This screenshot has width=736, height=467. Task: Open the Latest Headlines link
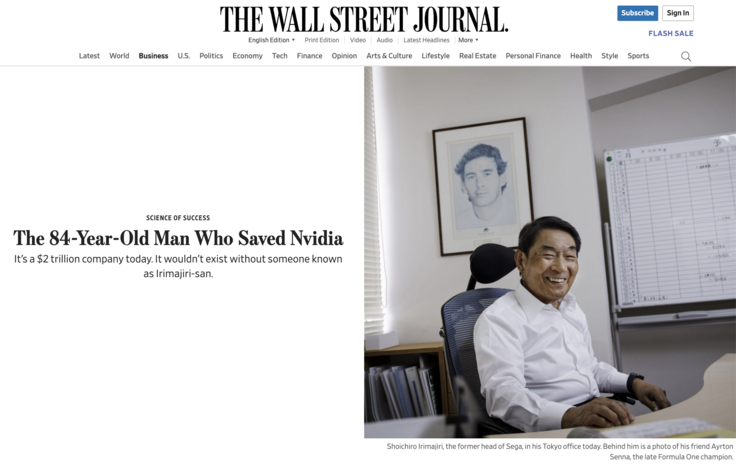click(x=426, y=40)
